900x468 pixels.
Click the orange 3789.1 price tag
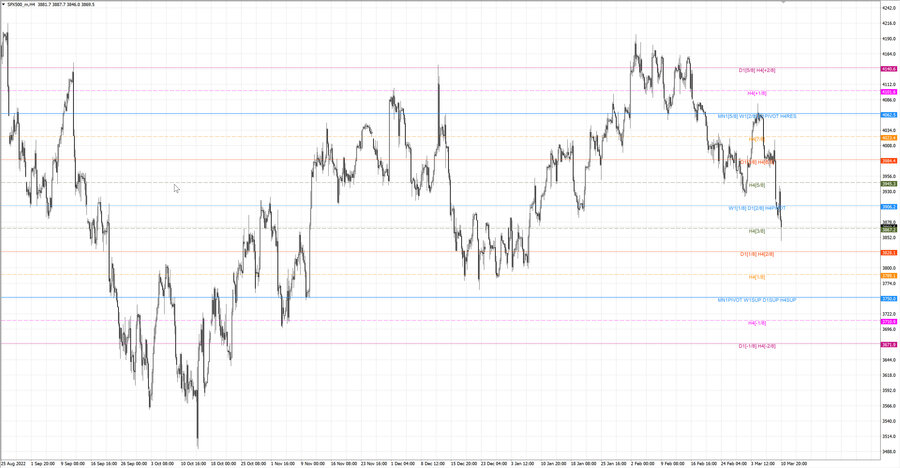(889, 276)
